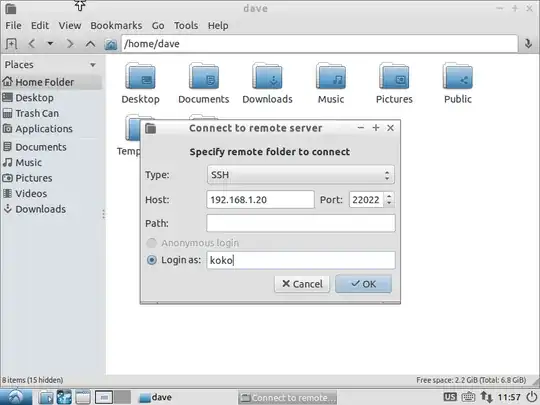This screenshot has height=405, width=540.
Task: Click the Login as field containing koko
Action: tap(301, 260)
